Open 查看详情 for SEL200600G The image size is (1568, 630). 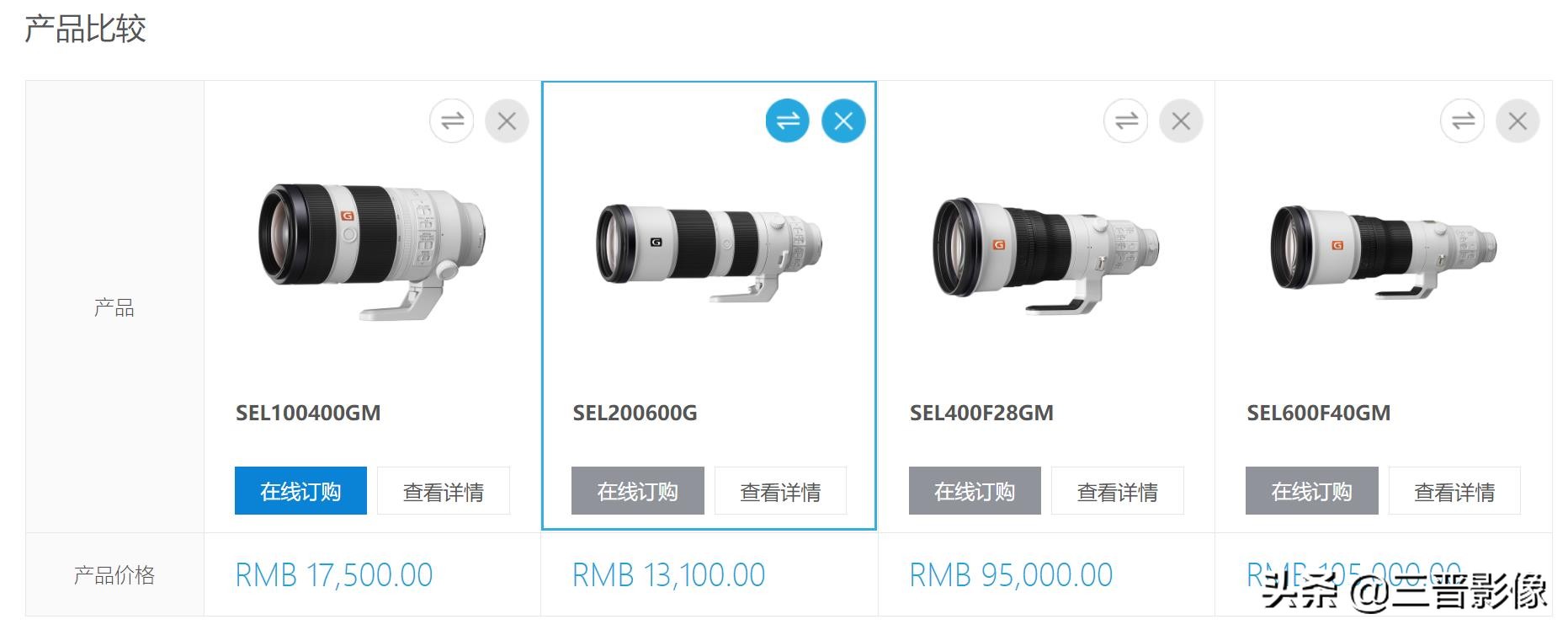point(780,491)
